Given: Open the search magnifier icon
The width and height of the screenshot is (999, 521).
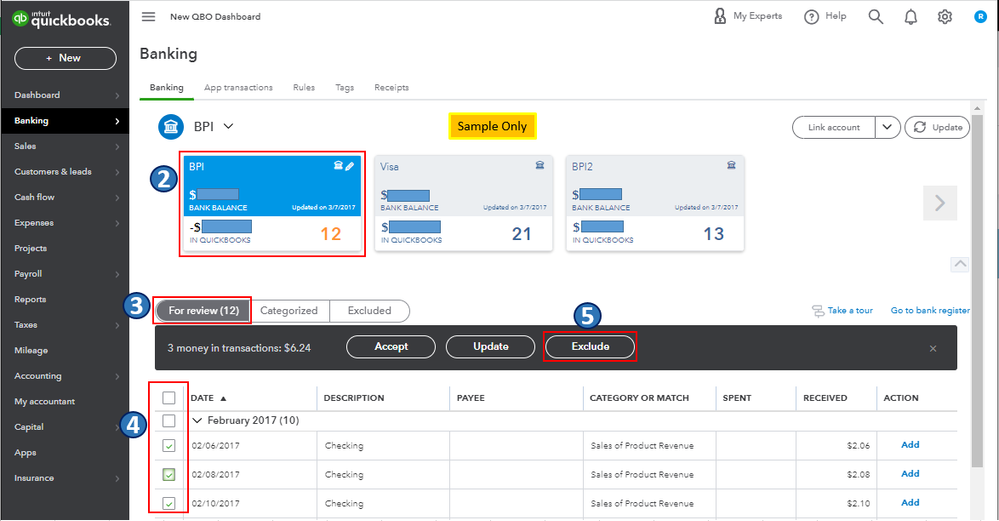Looking at the screenshot, I should tap(876, 17).
